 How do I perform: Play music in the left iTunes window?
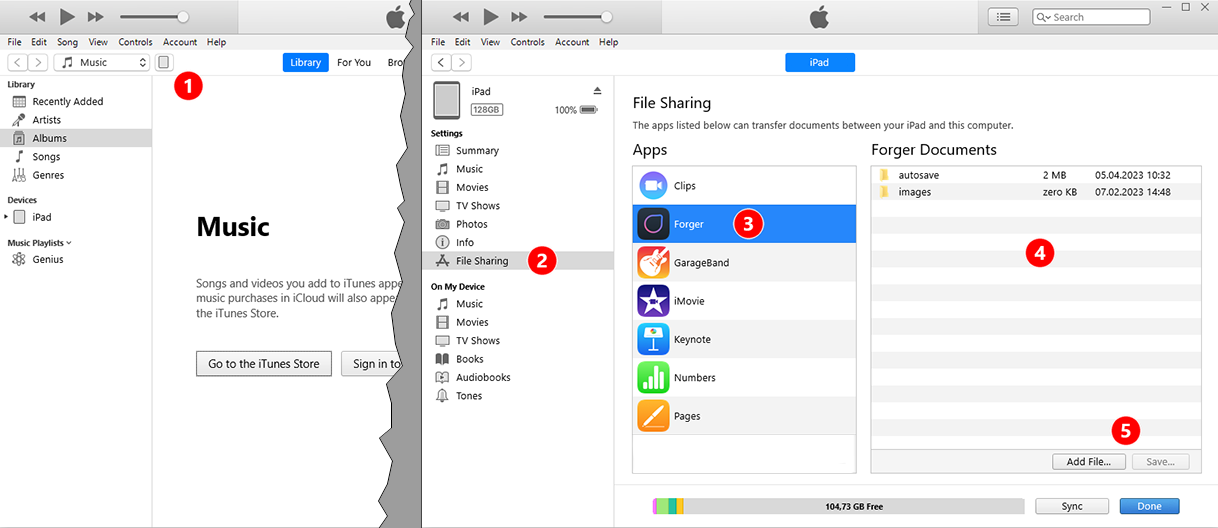(x=67, y=17)
